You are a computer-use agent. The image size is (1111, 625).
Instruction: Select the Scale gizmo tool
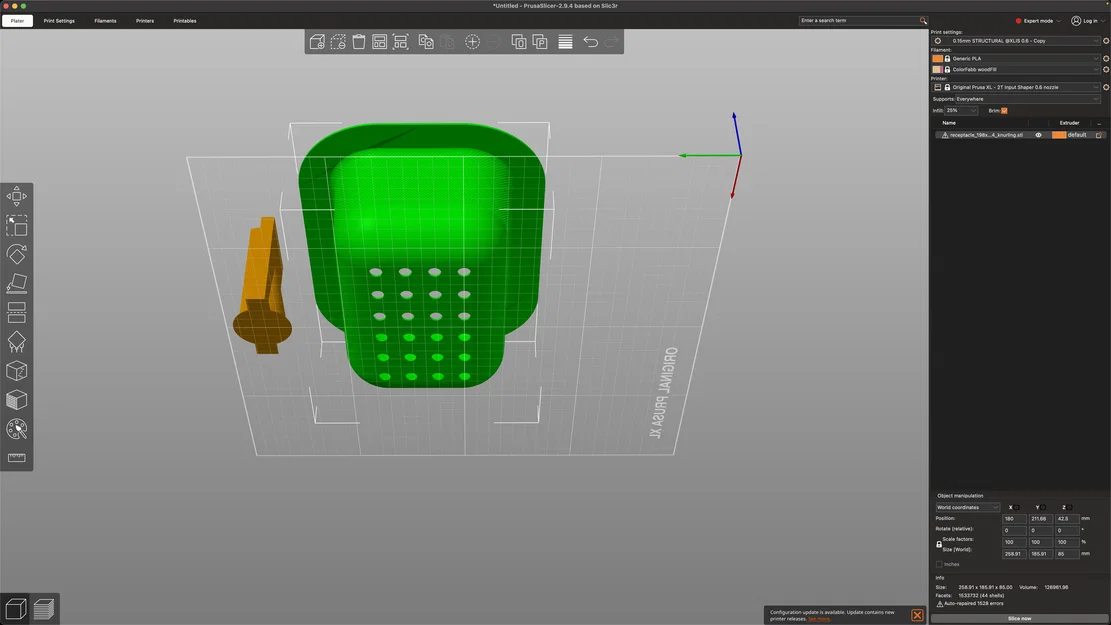click(x=16, y=225)
